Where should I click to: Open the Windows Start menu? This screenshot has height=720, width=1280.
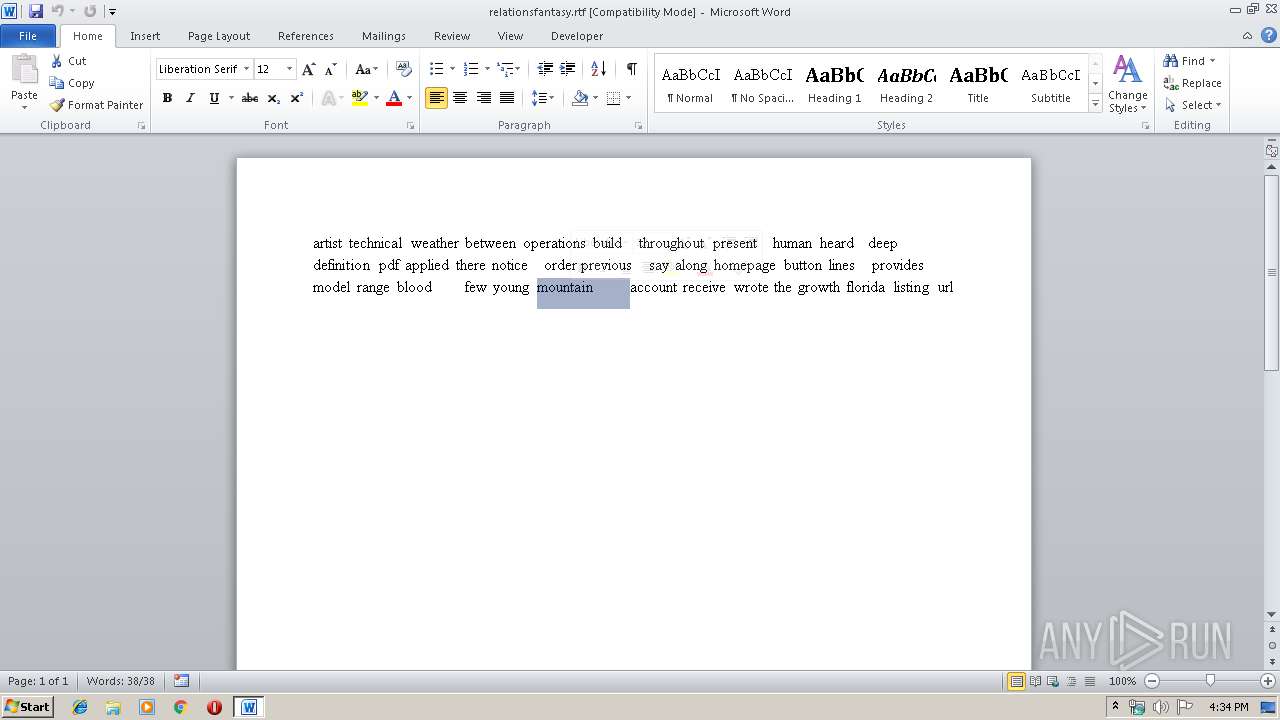click(x=27, y=706)
